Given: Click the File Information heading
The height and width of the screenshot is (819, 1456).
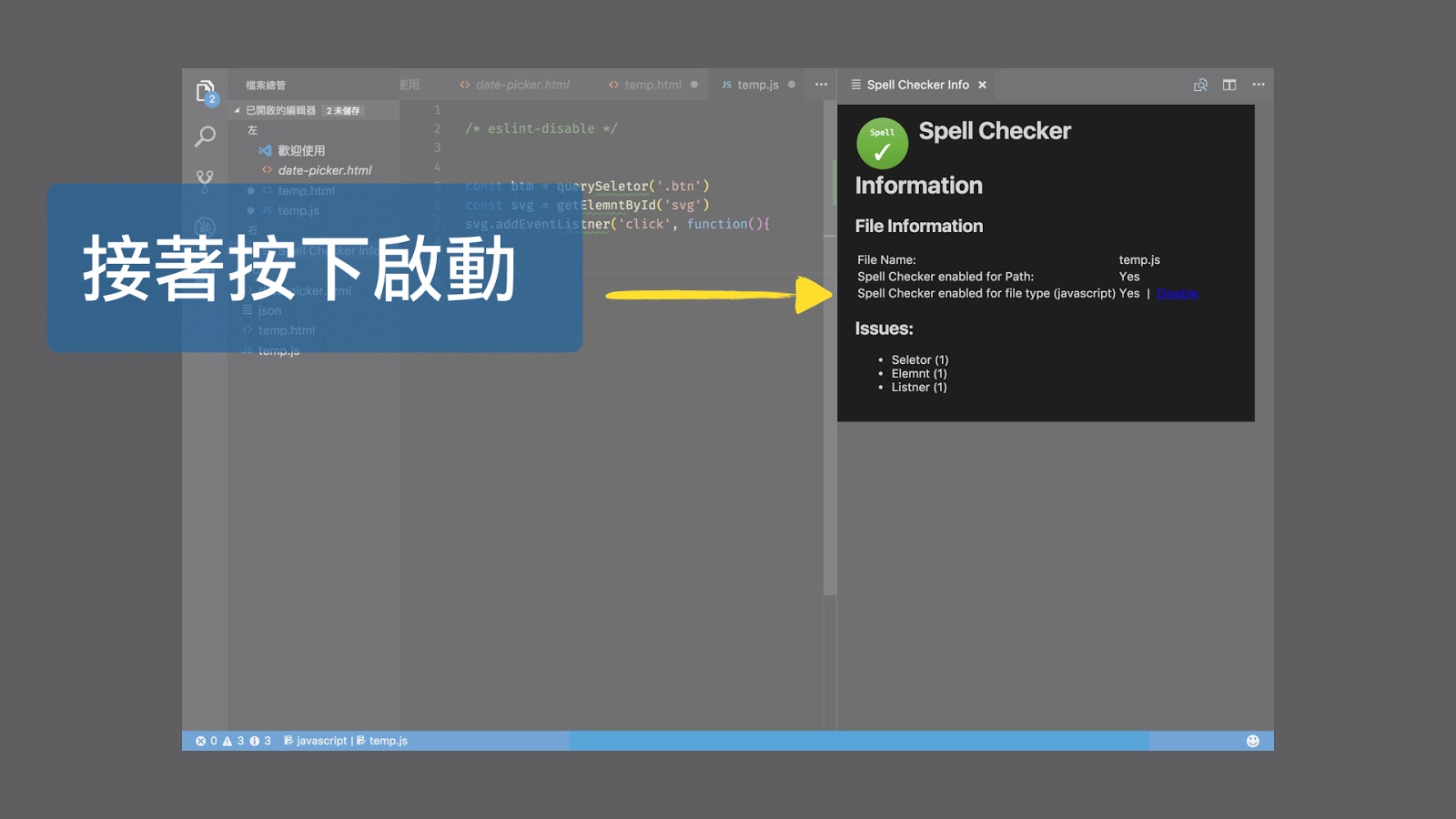Looking at the screenshot, I should pyautogui.click(x=918, y=226).
